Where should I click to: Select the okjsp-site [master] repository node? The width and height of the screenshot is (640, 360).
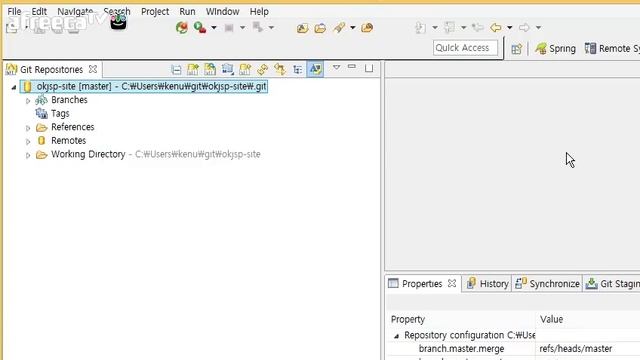pos(144,87)
